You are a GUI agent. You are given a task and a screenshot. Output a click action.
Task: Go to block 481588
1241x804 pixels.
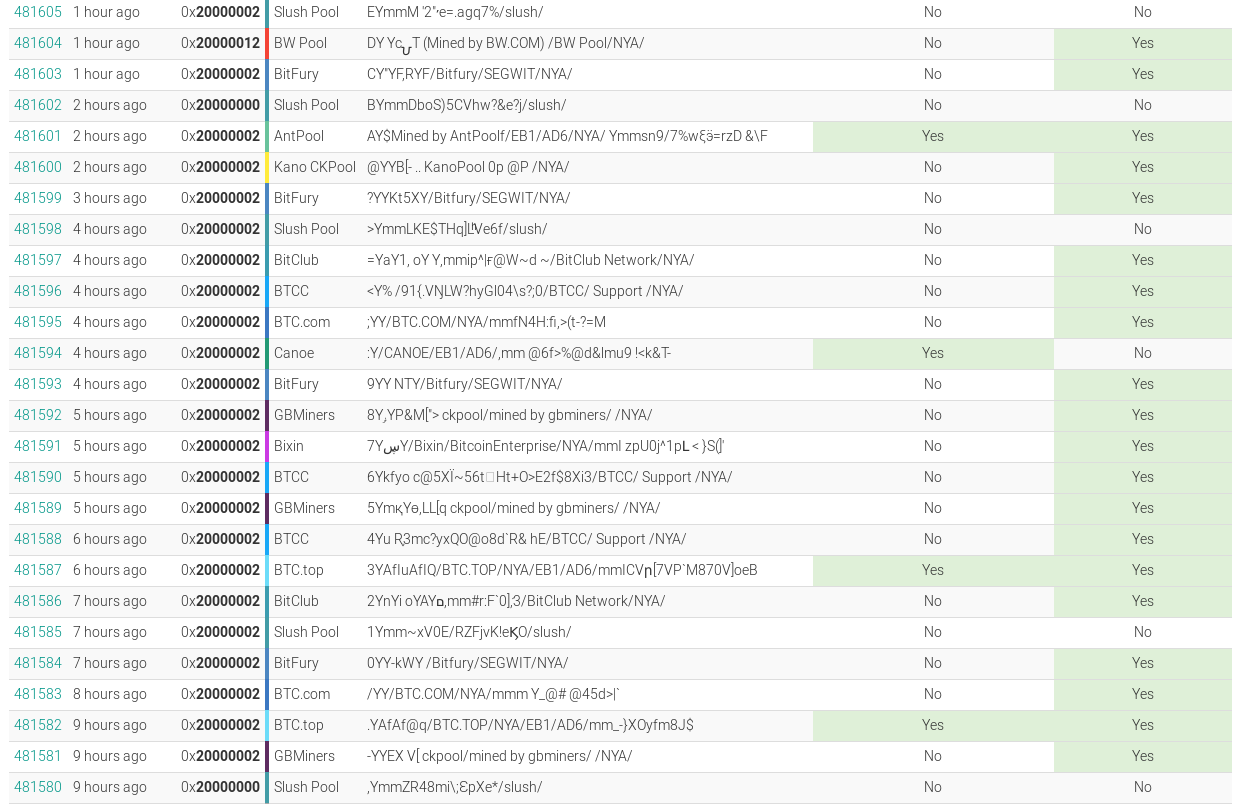(38, 539)
